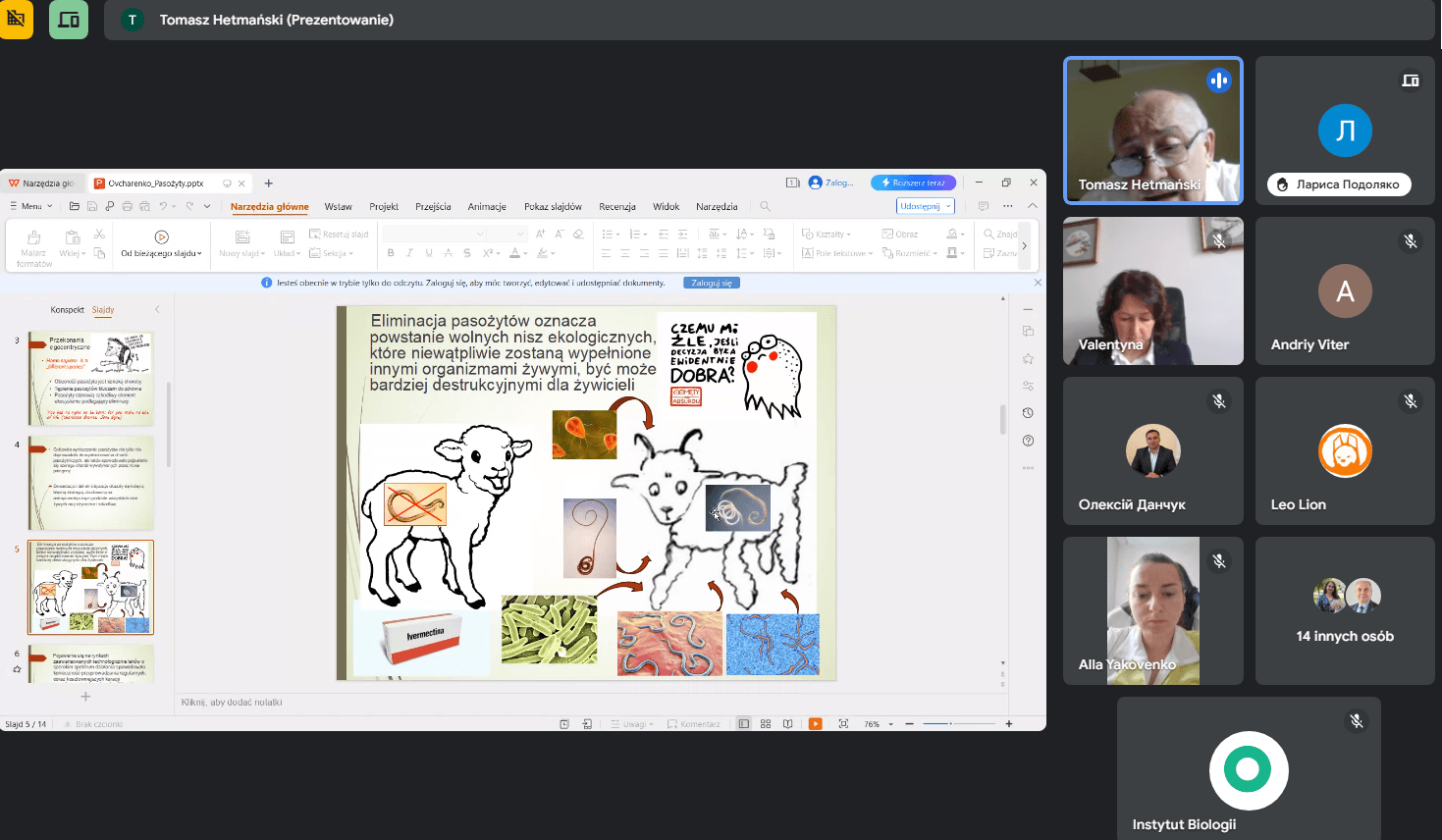The image size is (1442, 840).
Task: Click the star favorites icon in right sidebar
Action: [1028, 358]
